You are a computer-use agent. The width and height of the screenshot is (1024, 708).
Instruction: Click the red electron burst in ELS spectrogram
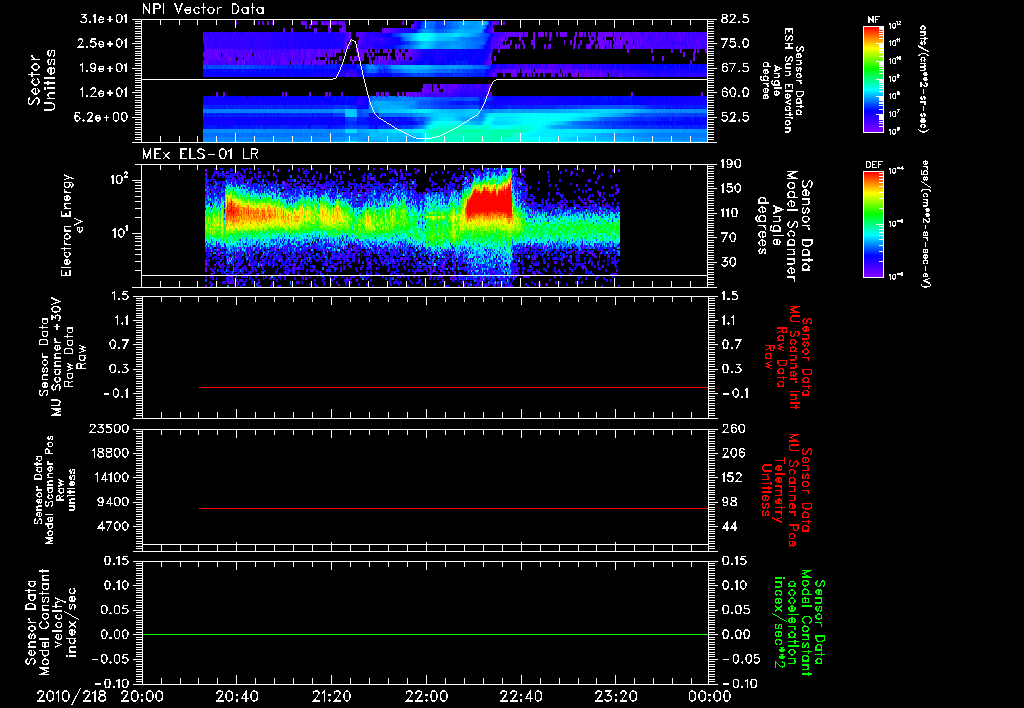[488, 201]
